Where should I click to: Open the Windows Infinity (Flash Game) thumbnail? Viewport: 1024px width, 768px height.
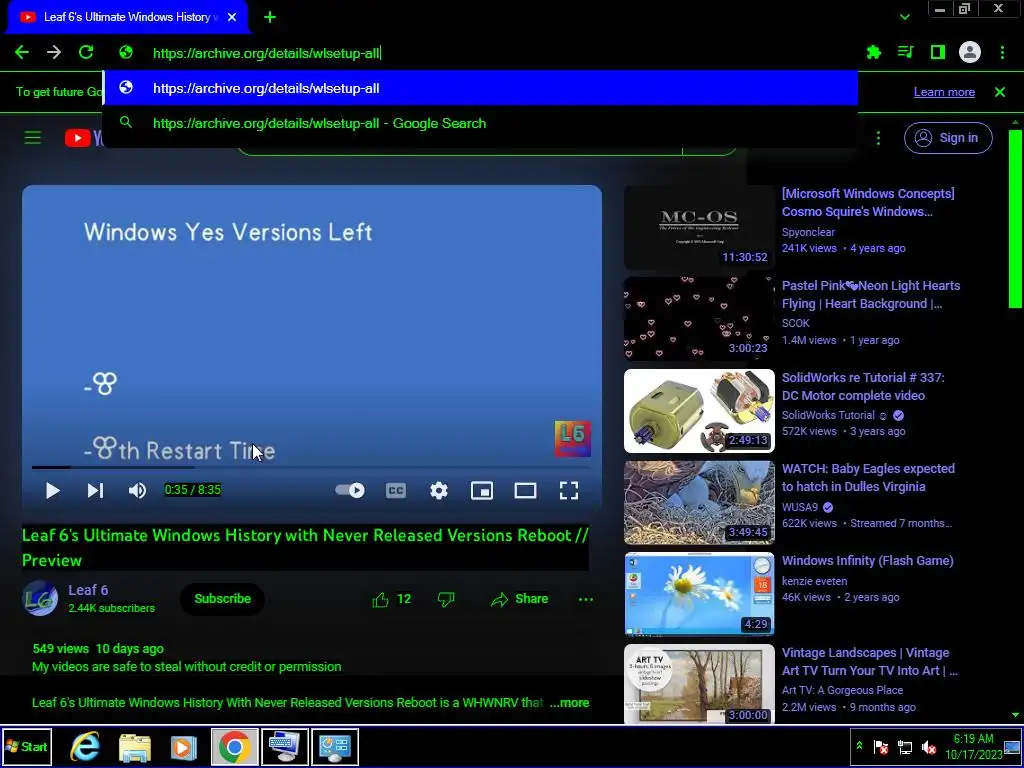[x=699, y=594]
